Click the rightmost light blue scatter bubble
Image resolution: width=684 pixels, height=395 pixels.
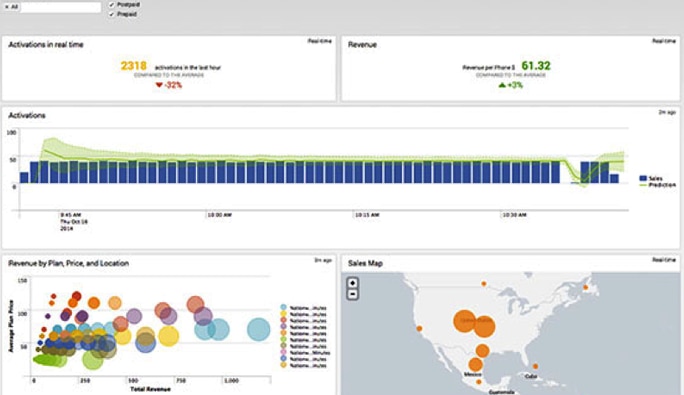(259, 330)
